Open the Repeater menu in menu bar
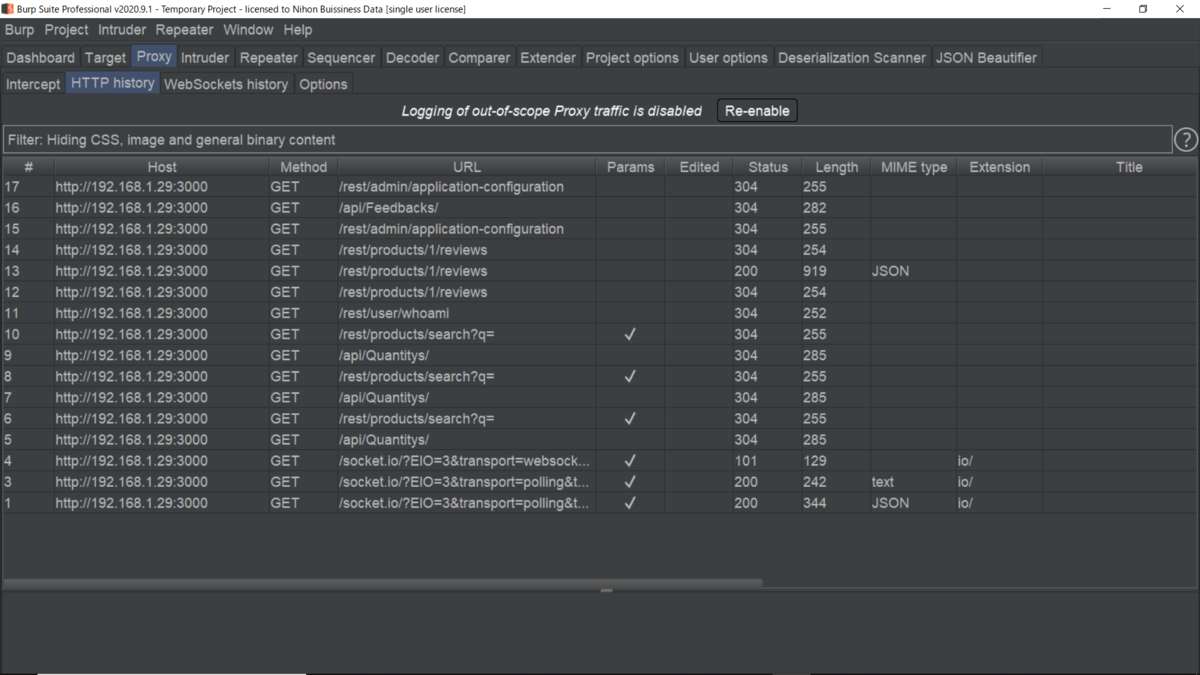Screen dimensions: 1200x675 tap(184, 30)
